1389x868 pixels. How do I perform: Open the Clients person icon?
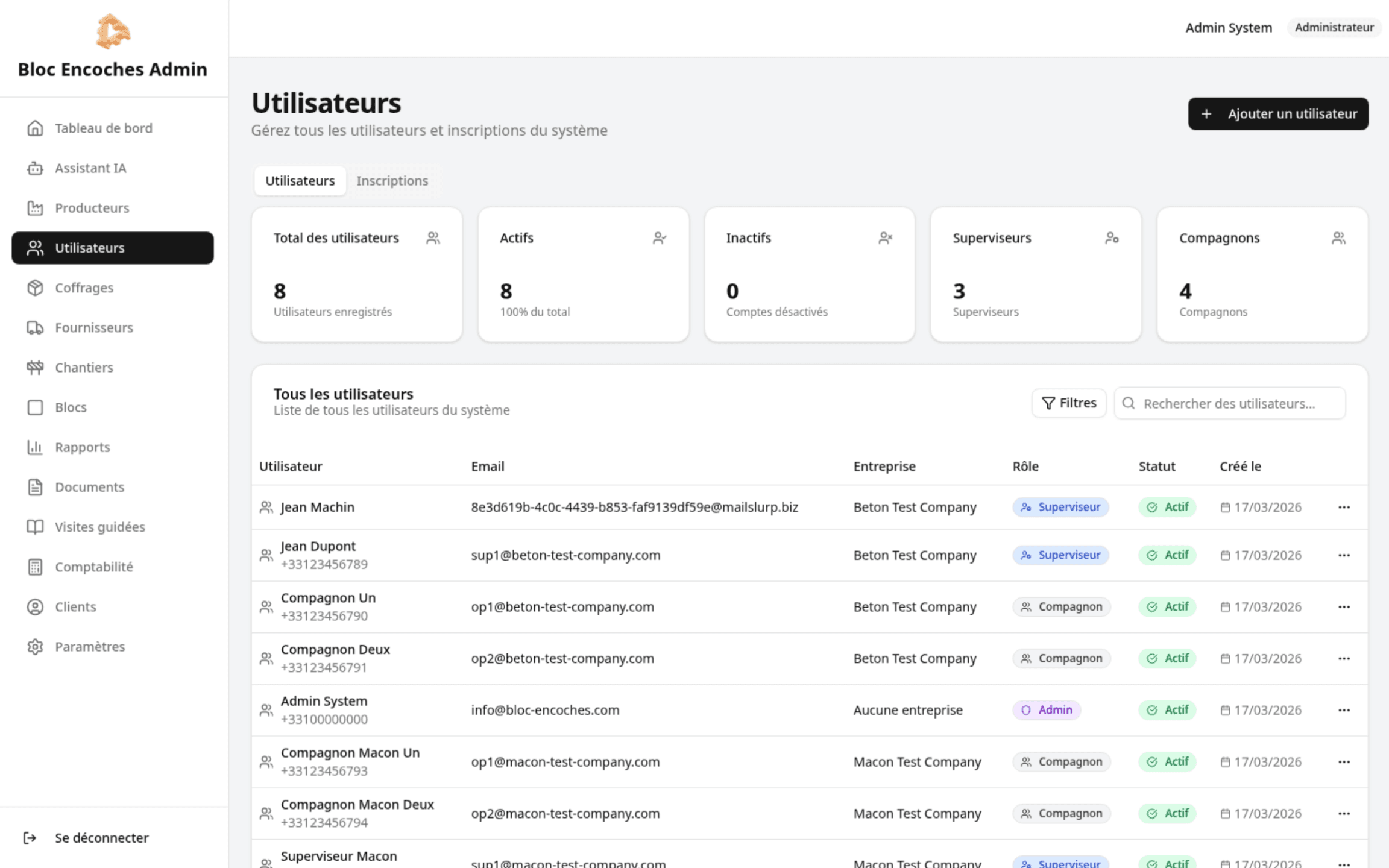[x=35, y=606]
